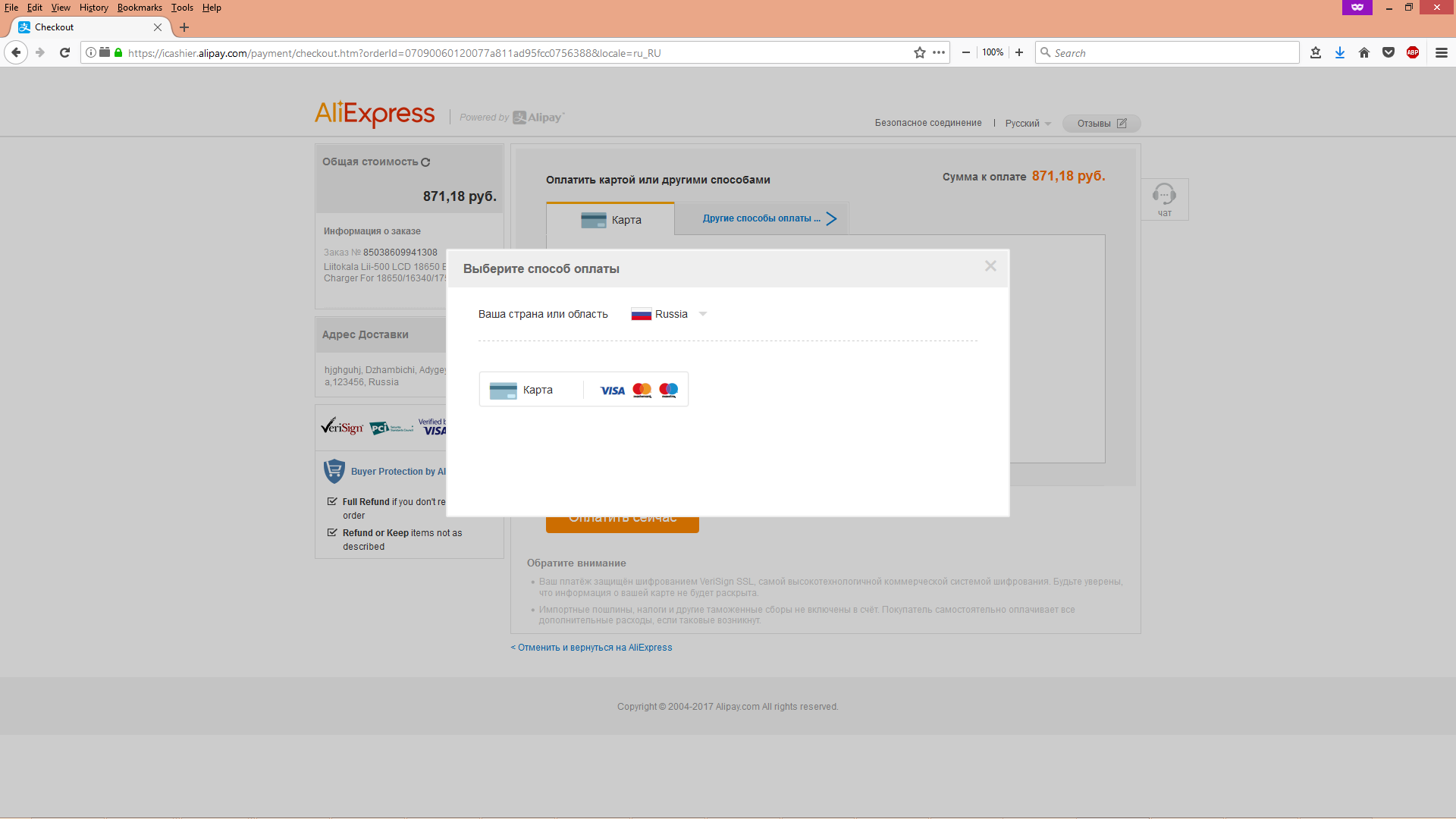
Task: Open the History menu
Action: [93, 8]
